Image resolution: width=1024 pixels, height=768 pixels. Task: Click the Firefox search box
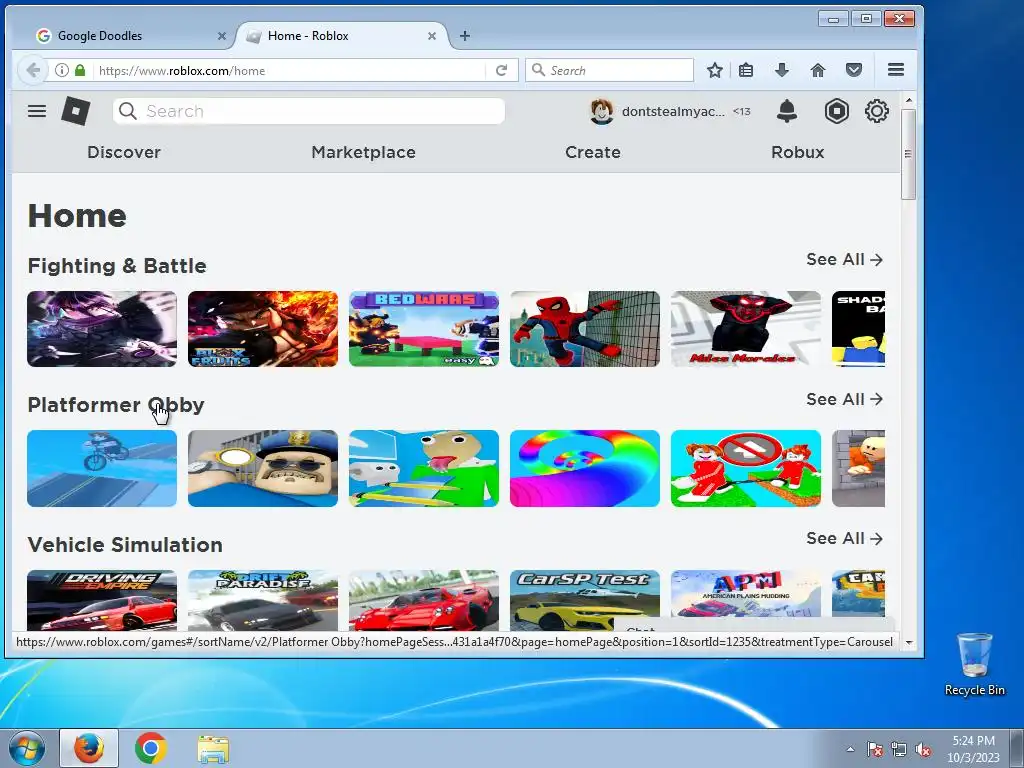[609, 71]
